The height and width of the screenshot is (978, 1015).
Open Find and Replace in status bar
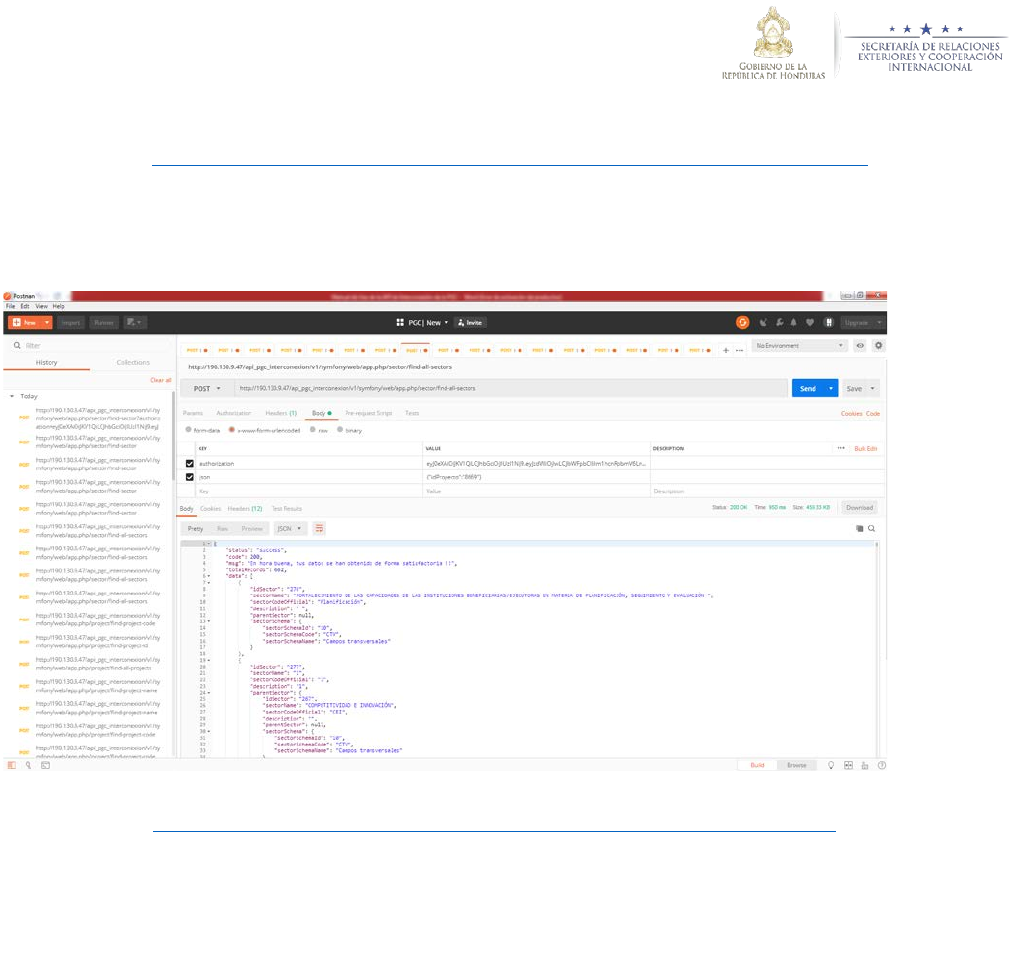(x=28, y=765)
